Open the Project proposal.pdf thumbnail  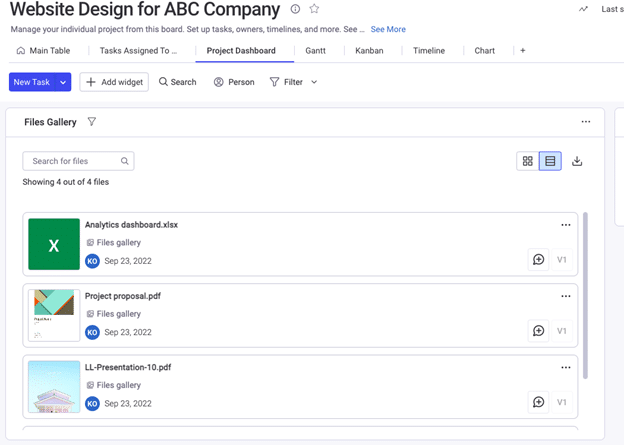[x=54, y=315]
